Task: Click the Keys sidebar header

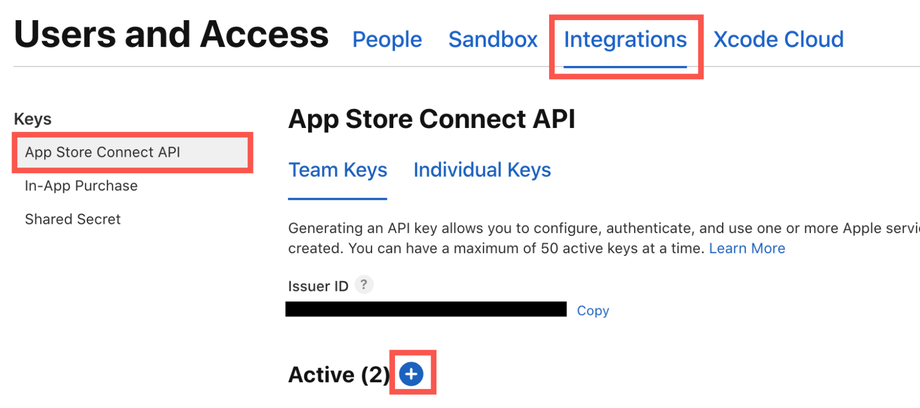Action: coord(32,119)
